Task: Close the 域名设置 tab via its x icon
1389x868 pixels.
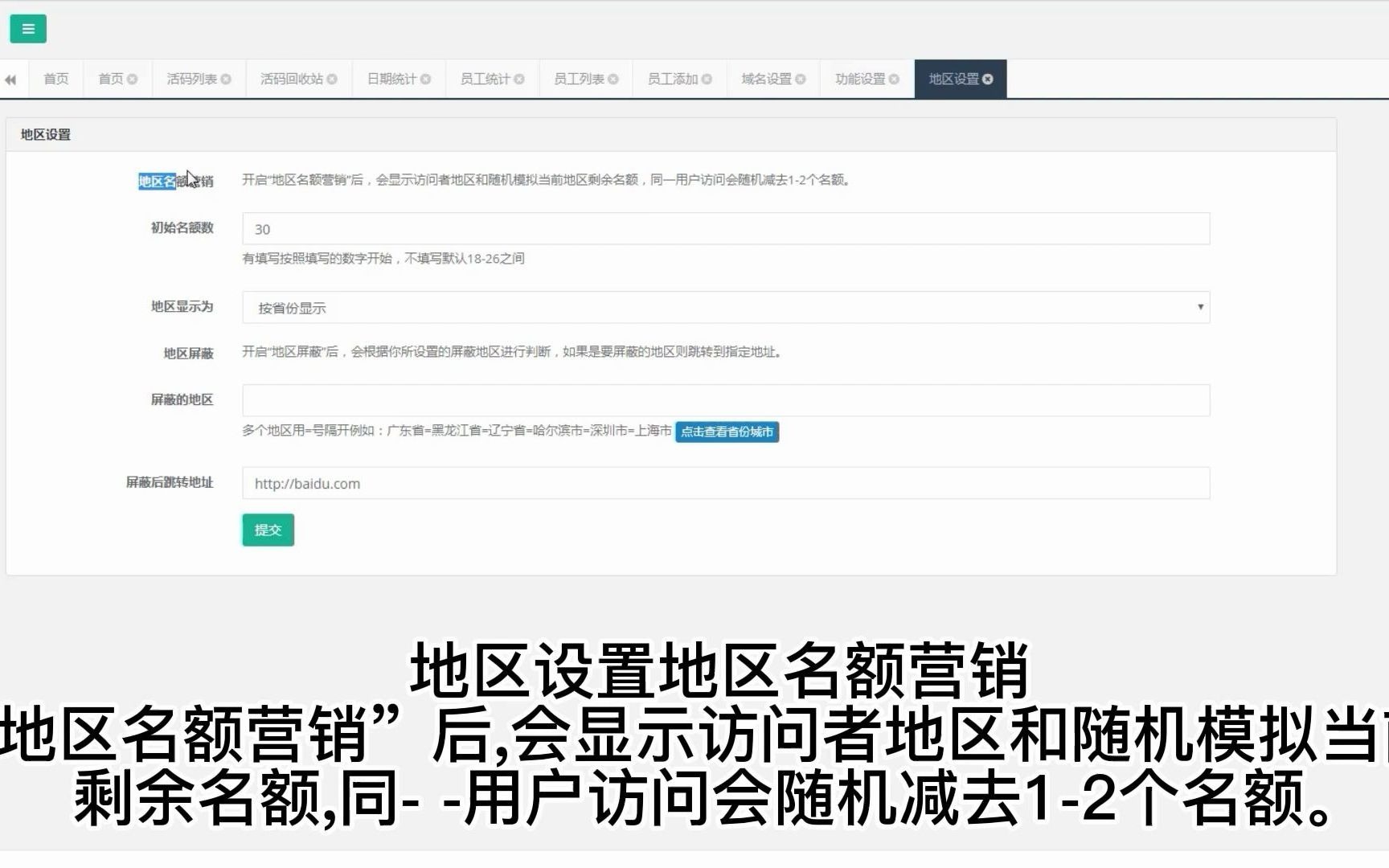Action: coord(801,79)
